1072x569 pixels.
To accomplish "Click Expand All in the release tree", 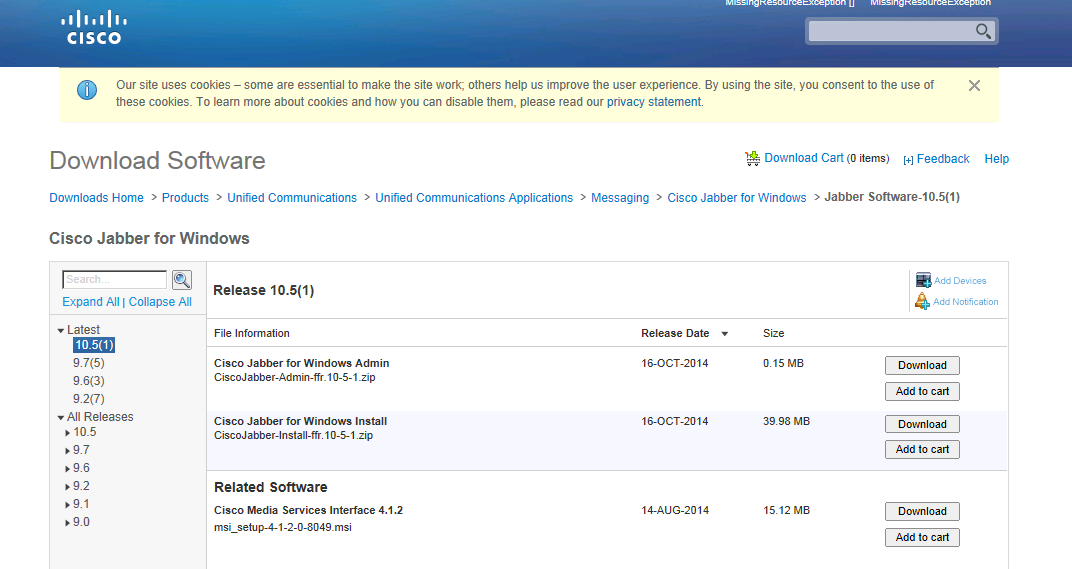I will (x=91, y=302).
